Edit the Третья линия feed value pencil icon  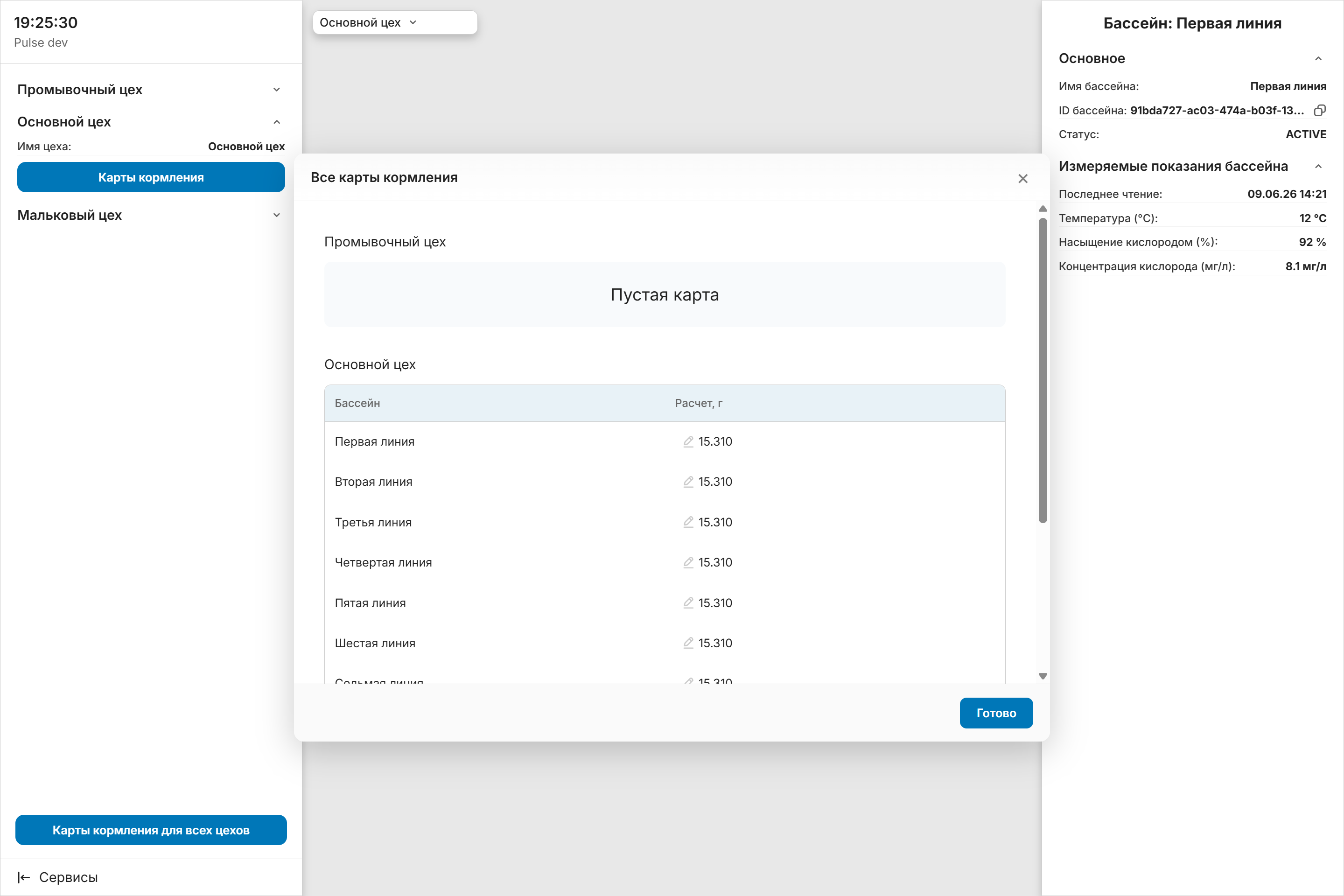tap(689, 522)
